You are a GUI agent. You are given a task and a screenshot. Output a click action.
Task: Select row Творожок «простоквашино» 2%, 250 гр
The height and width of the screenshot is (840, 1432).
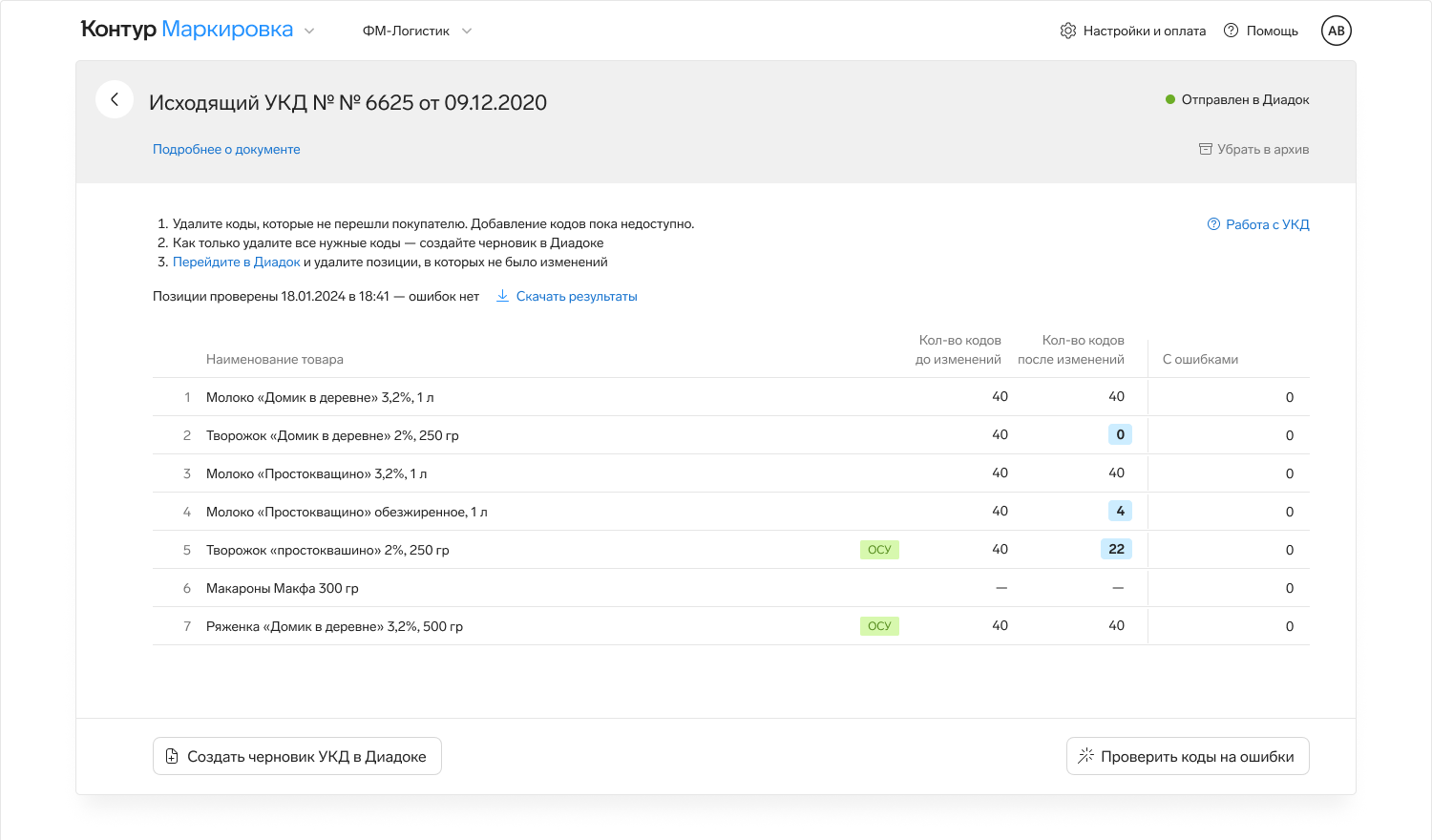(x=730, y=550)
